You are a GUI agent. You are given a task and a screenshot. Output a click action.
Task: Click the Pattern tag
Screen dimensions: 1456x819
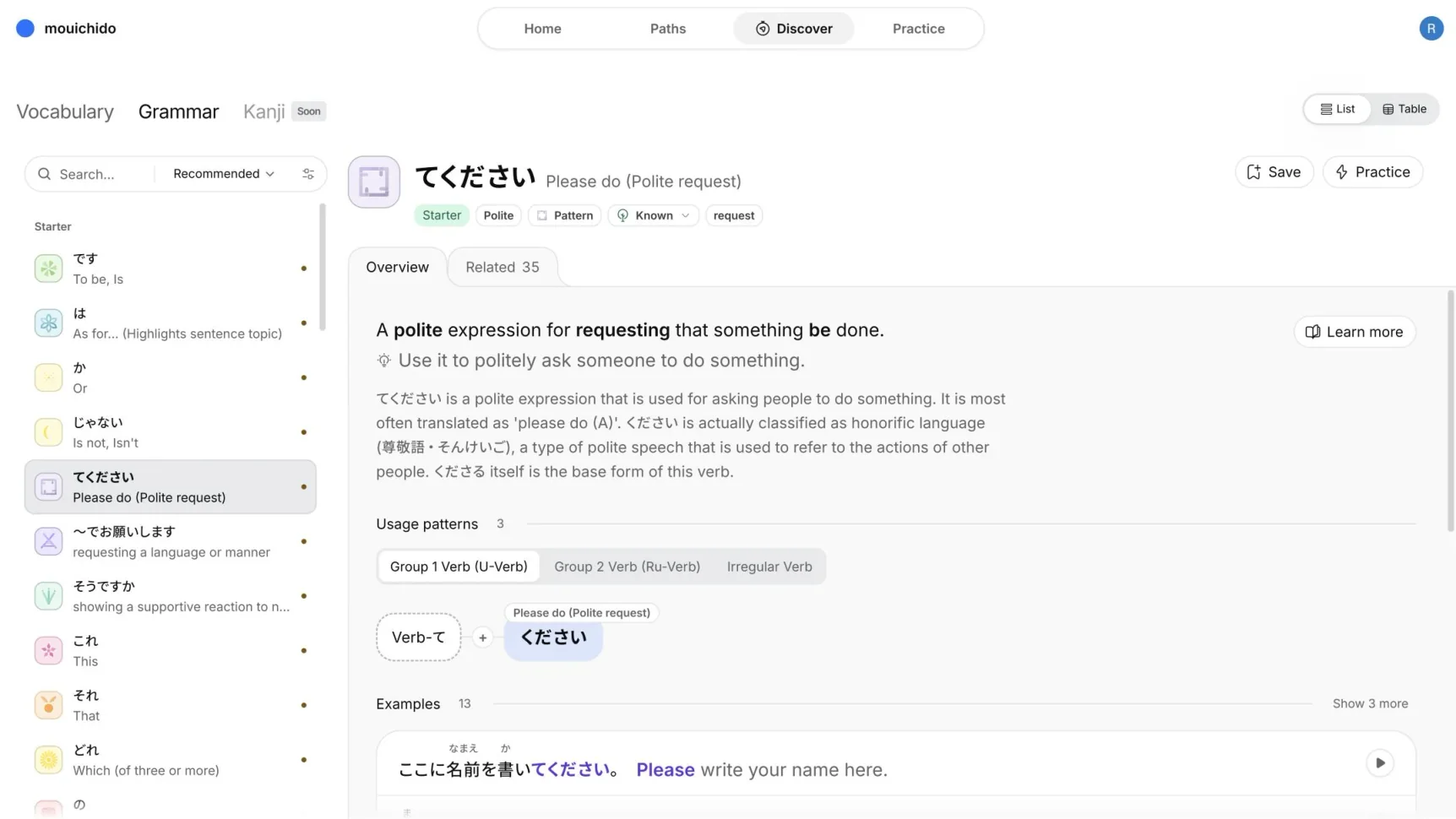click(x=564, y=215)
